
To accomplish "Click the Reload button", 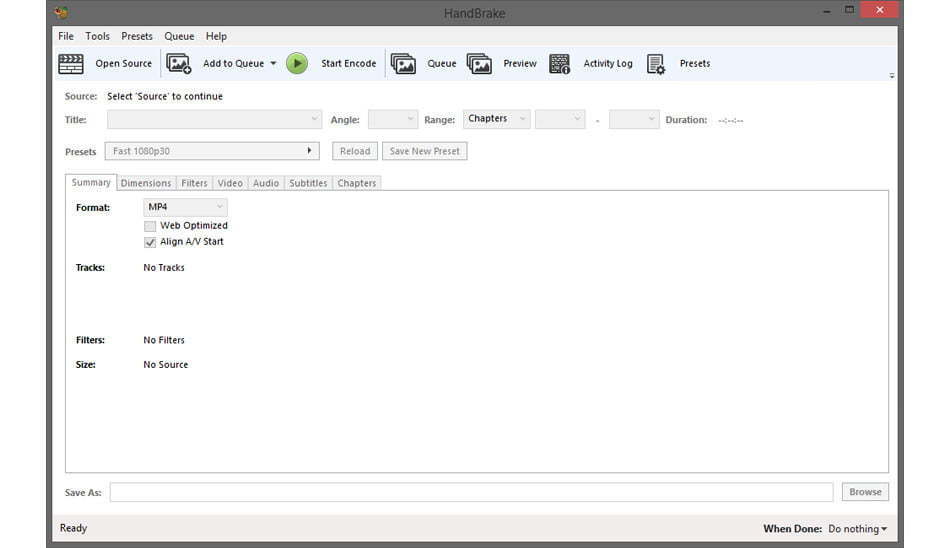I will [x=355, y=151].
